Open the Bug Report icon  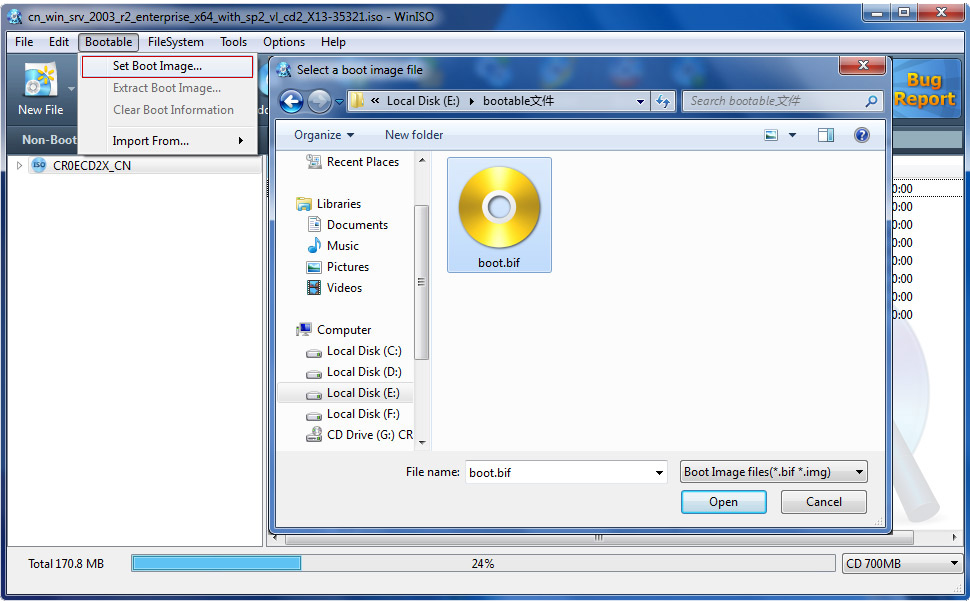coord(923,89)
